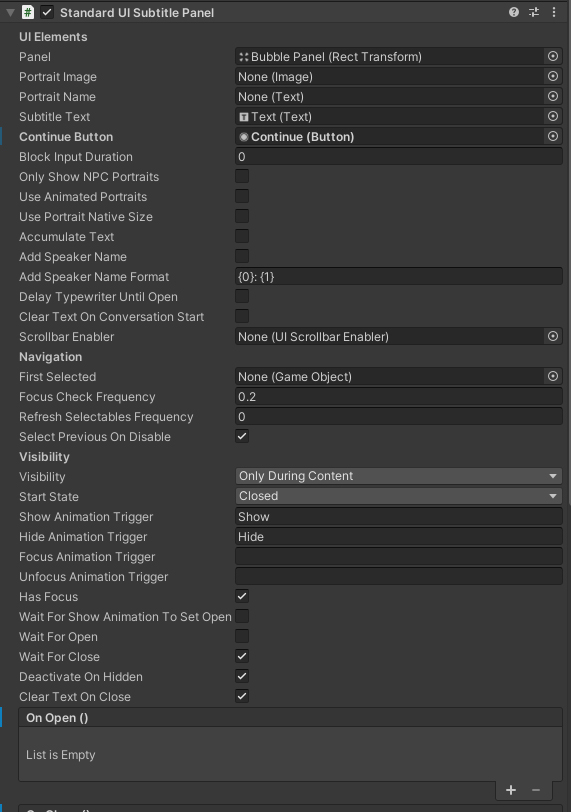This screenshot has width=571, height=812.
Task: Click the Navigation section heading
Action: [x=50, y=357]
